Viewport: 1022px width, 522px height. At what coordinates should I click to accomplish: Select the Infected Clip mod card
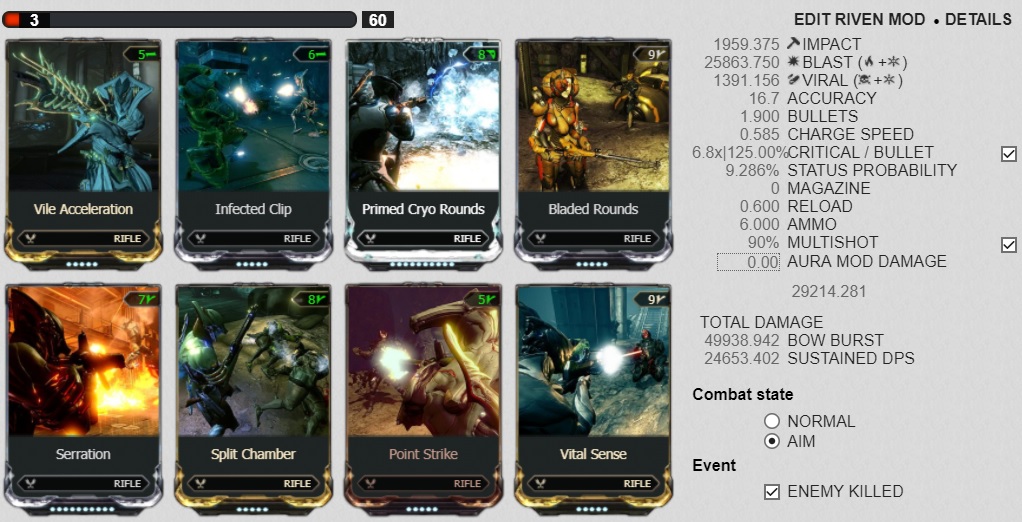(253, 152)
